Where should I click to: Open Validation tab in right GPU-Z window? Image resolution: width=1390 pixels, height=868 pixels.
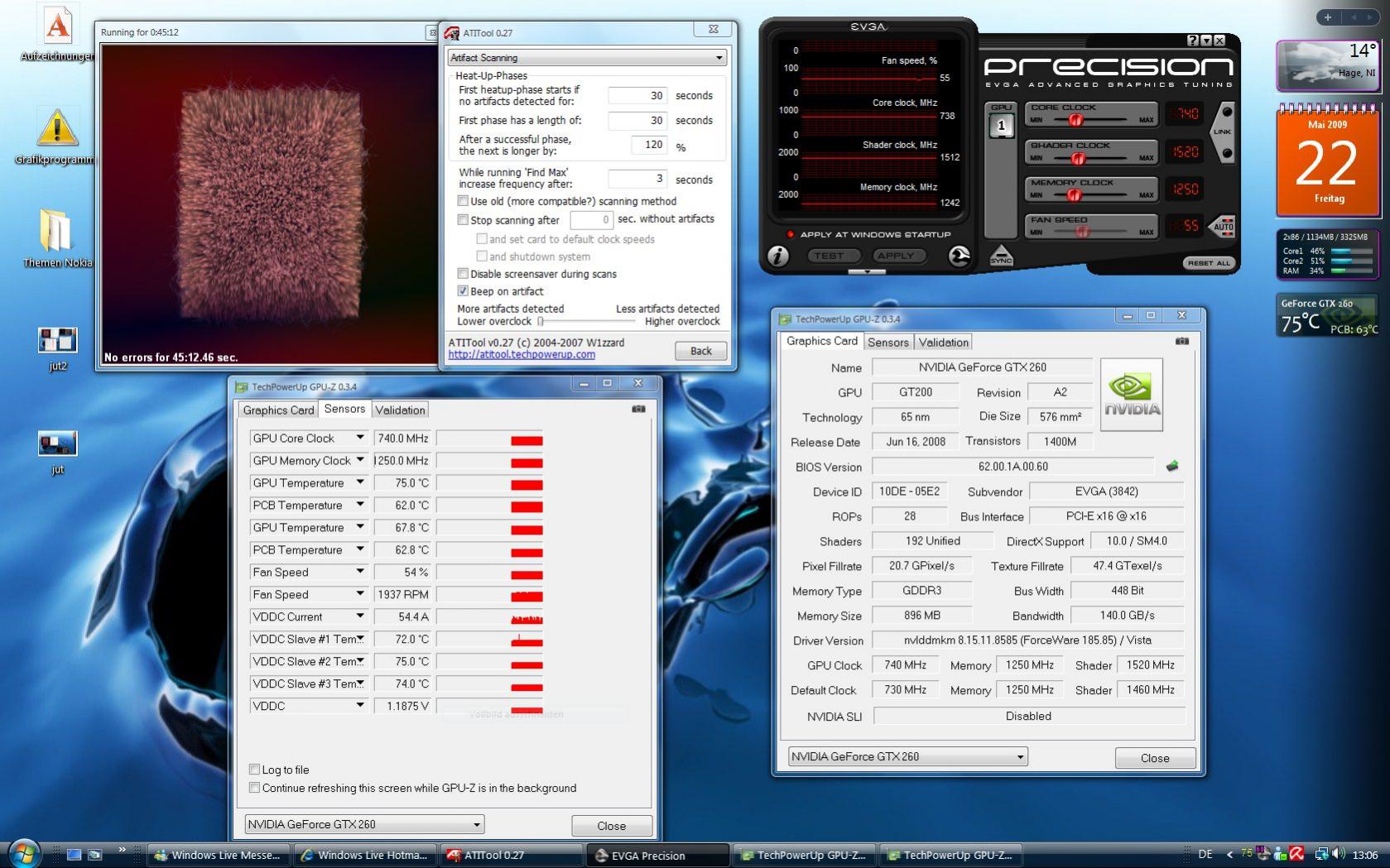point(943,343)
